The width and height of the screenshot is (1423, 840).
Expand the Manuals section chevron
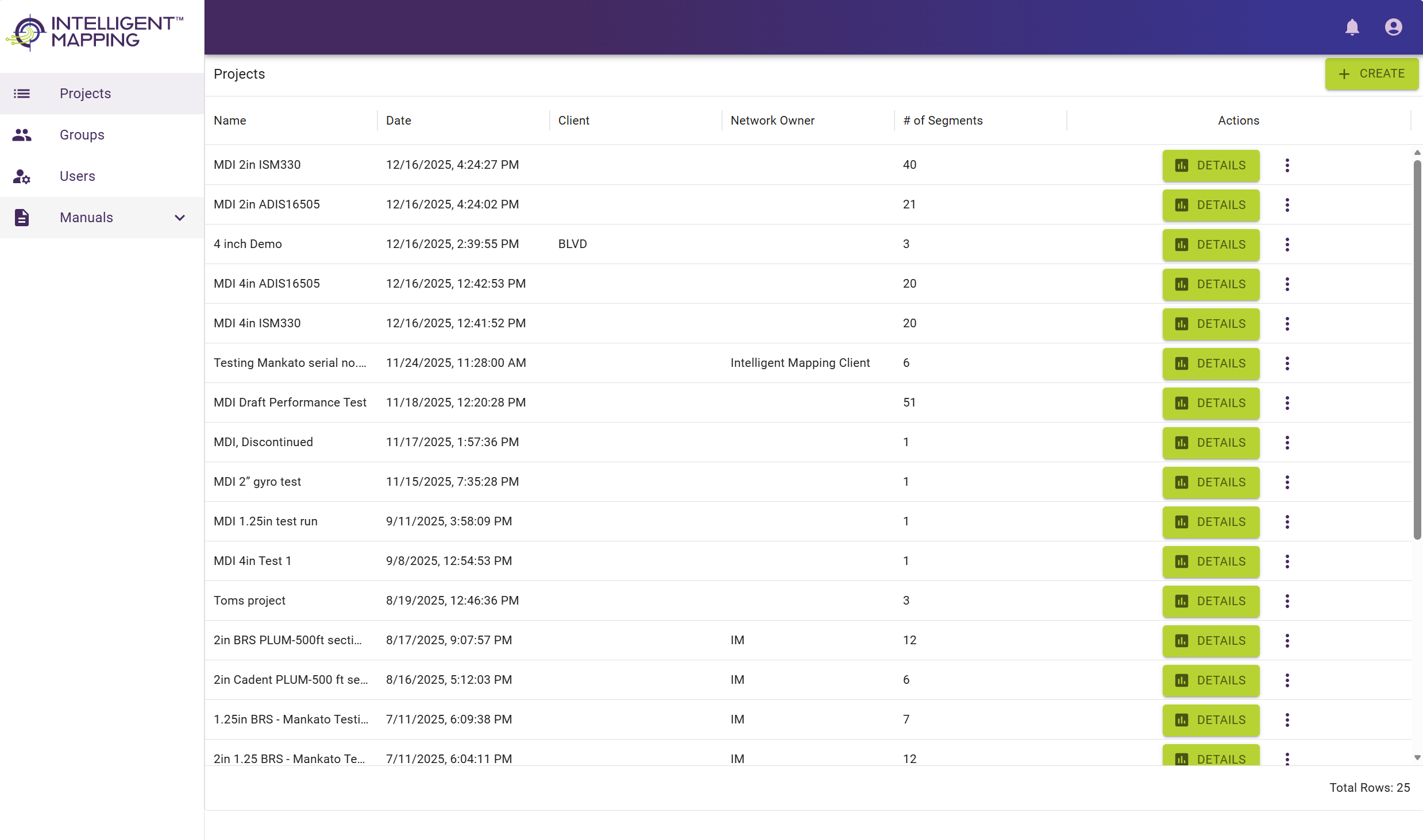[x=179, y=218]
